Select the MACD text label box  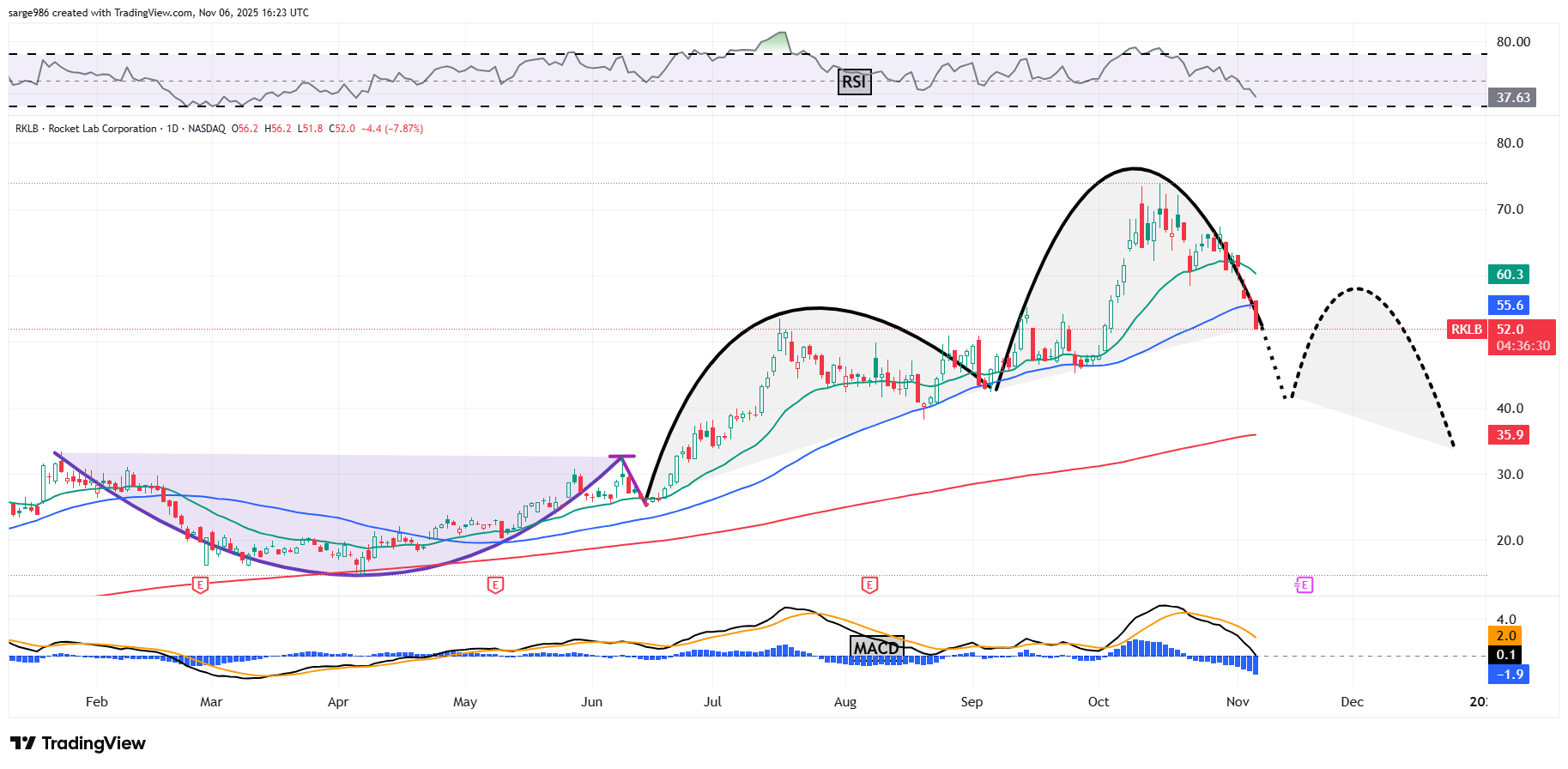coord(876,647)
